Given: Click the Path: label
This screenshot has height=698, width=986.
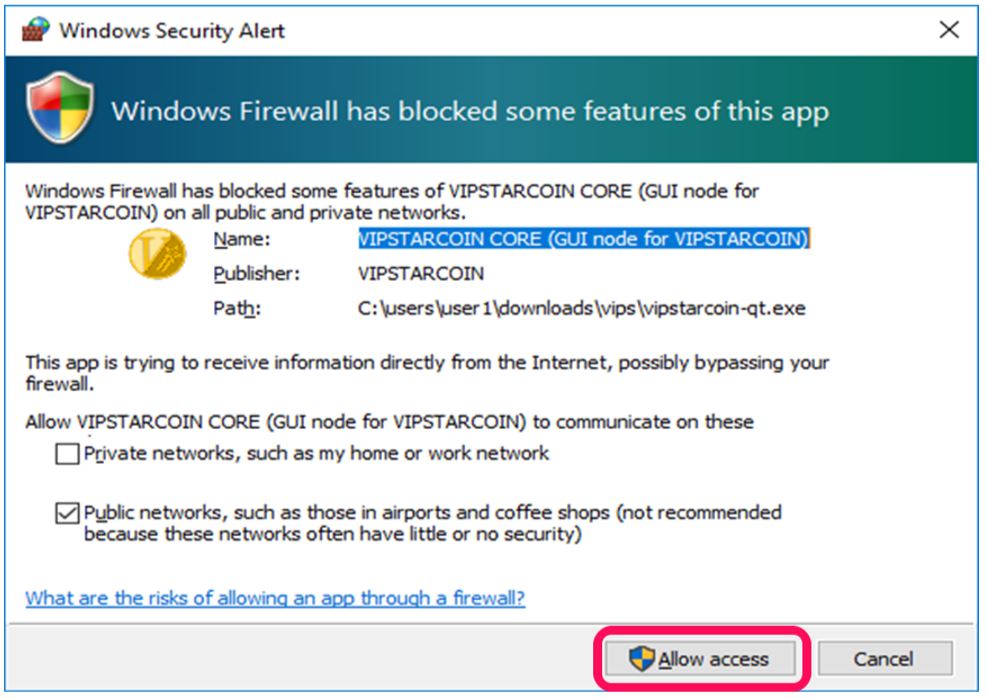Looking at the screenshot, I should click(237, 308).
